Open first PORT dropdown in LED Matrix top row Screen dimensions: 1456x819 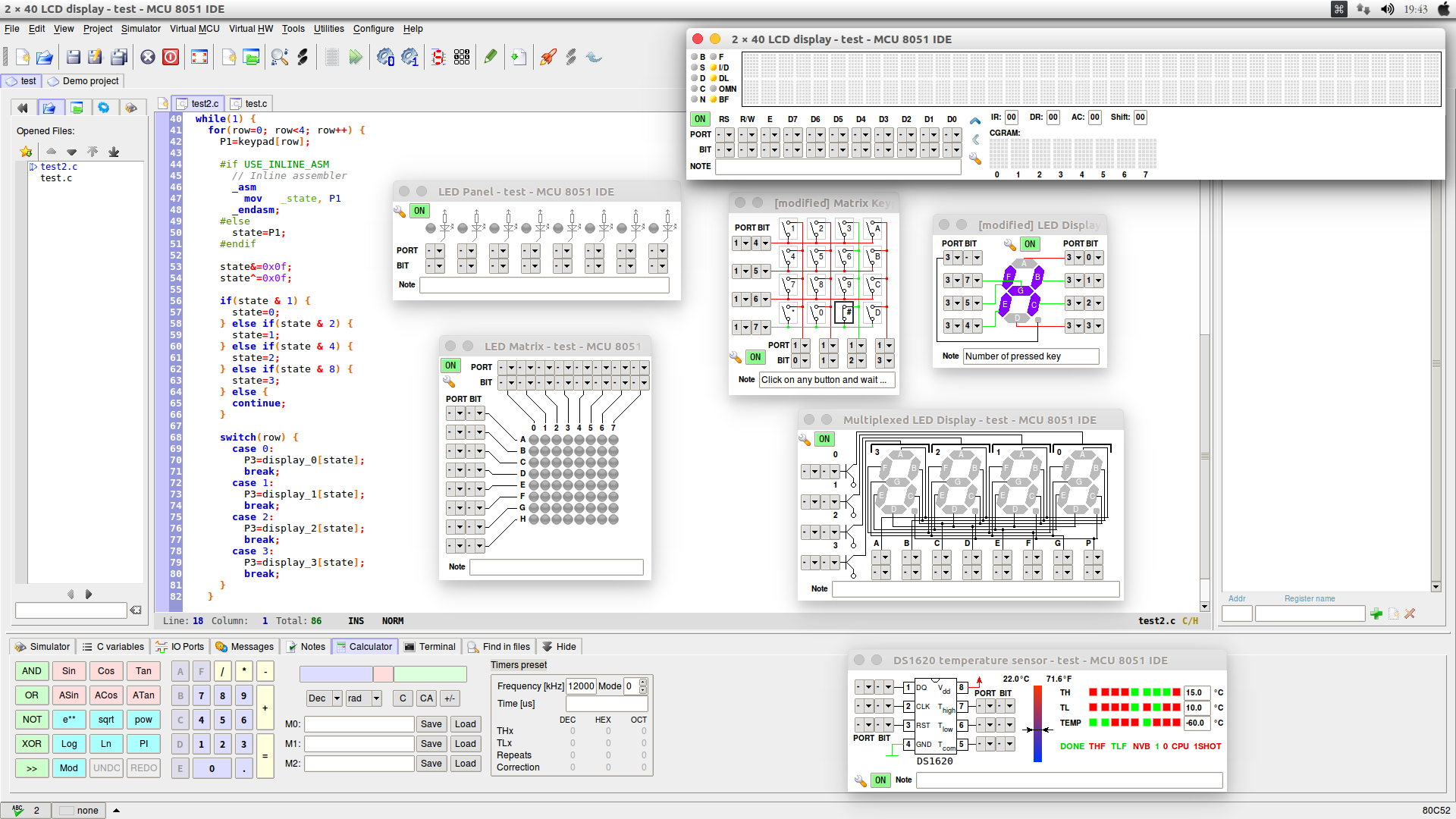[x=507, y=368]
